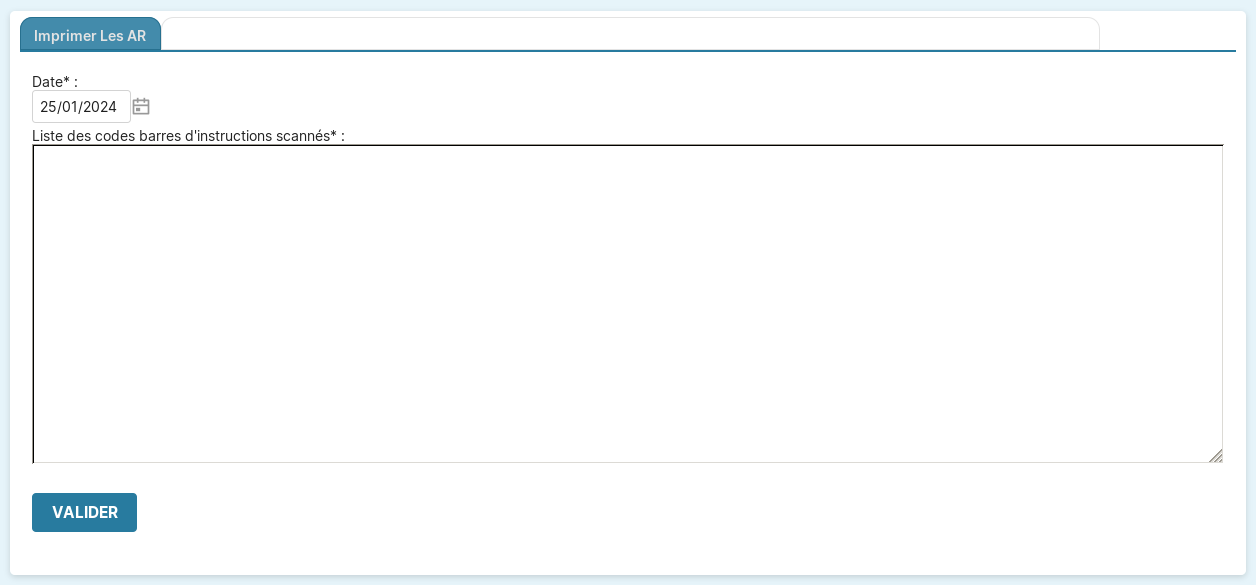Place cursor on the month 01 in date
1256x585 pixels.
[x=70, y=107]
